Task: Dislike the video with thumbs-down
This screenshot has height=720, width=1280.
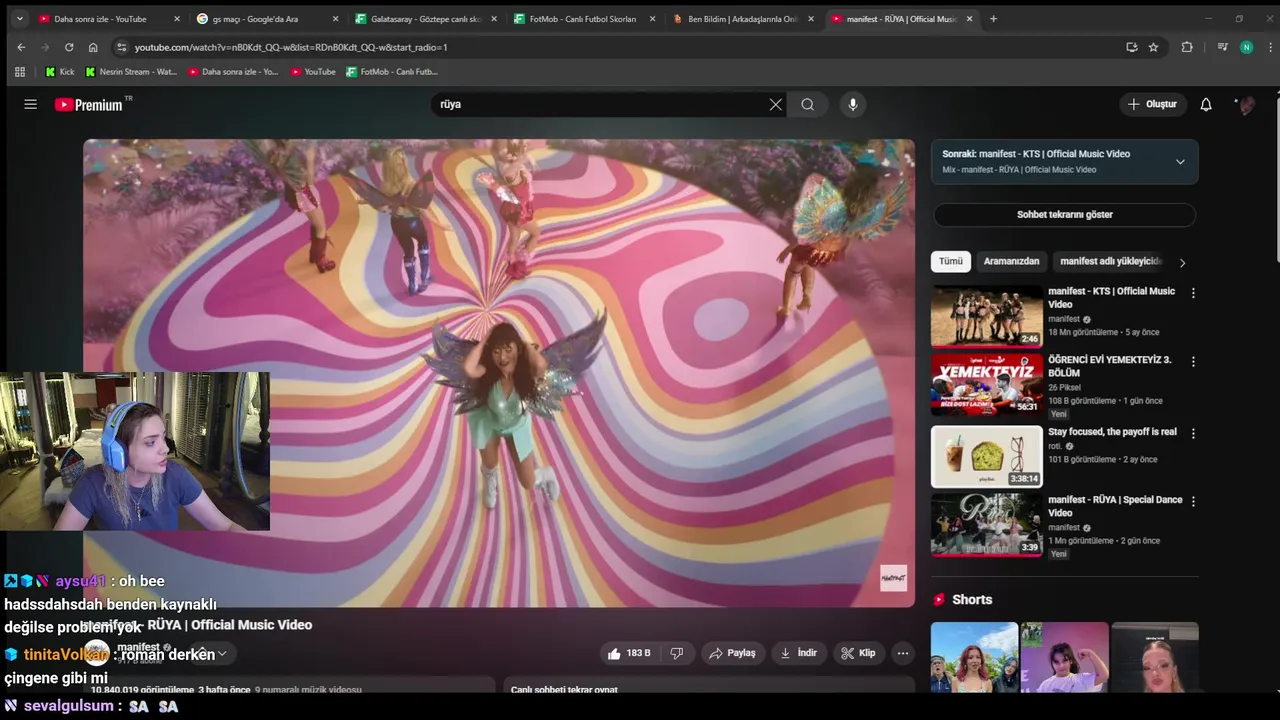Action: click(677, 653)
